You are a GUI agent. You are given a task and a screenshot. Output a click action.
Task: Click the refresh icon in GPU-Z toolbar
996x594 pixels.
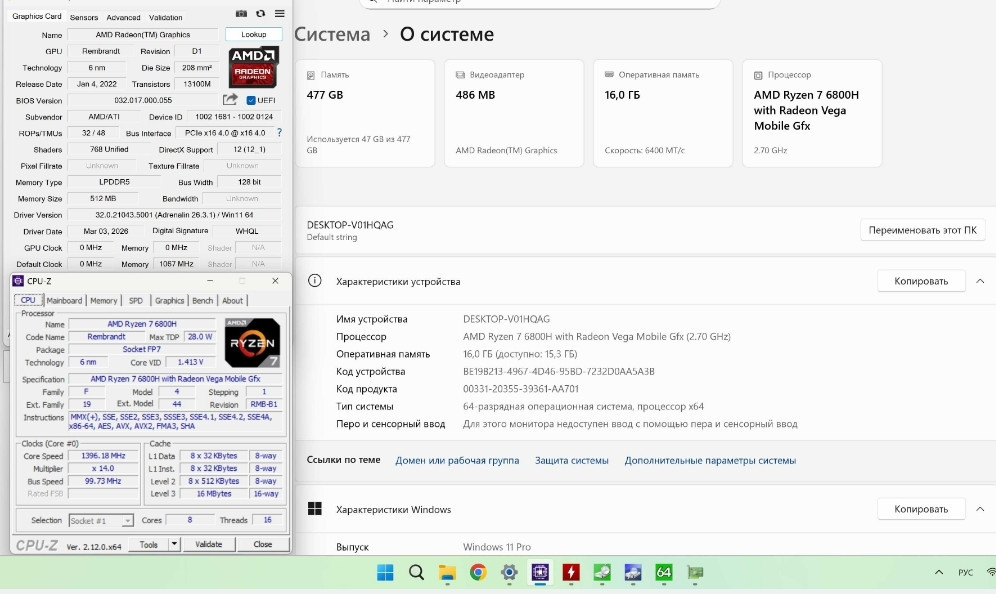(x=259, y=13)
